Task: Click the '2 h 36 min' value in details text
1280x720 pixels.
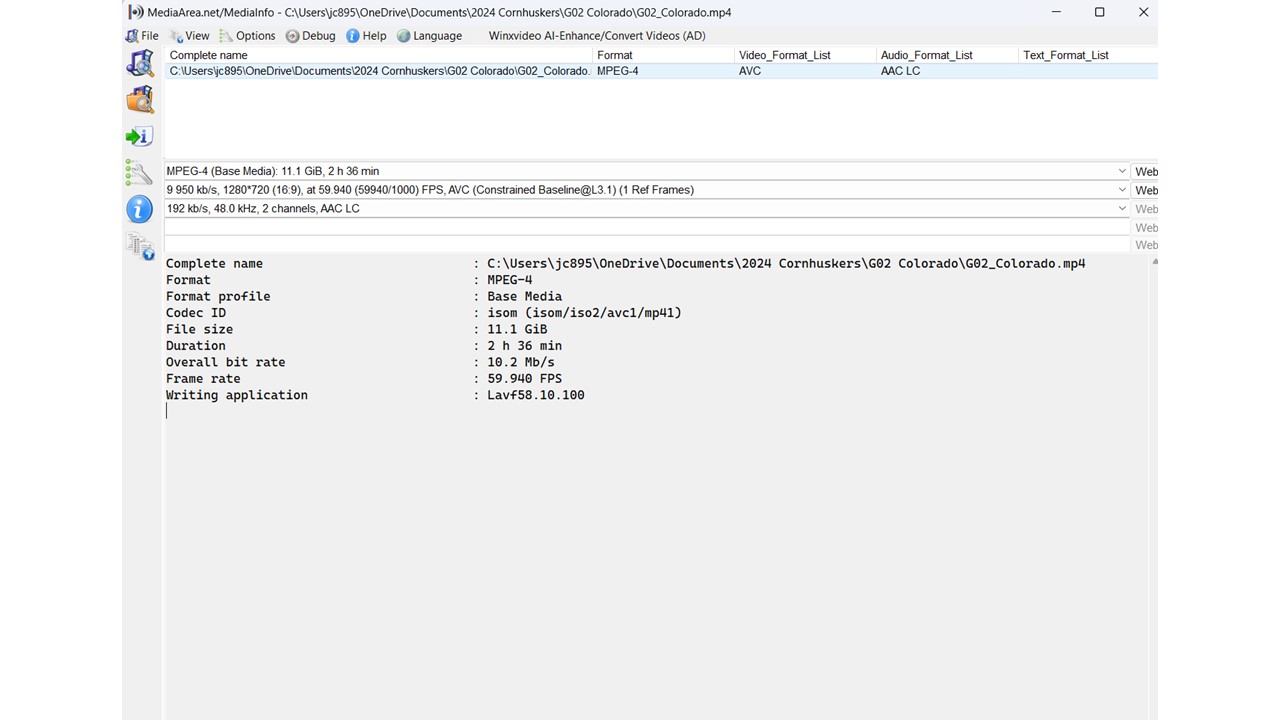Action: (x=525, y=346)
